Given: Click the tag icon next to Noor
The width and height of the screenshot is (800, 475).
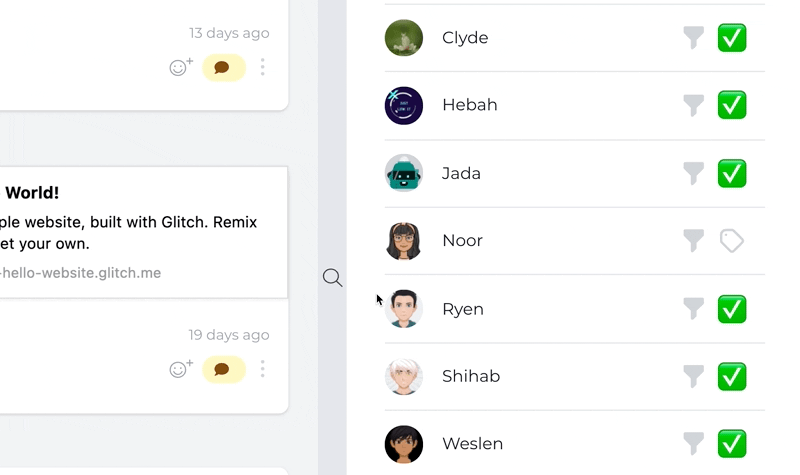Looking at the screenshot, I should [732, 240].
